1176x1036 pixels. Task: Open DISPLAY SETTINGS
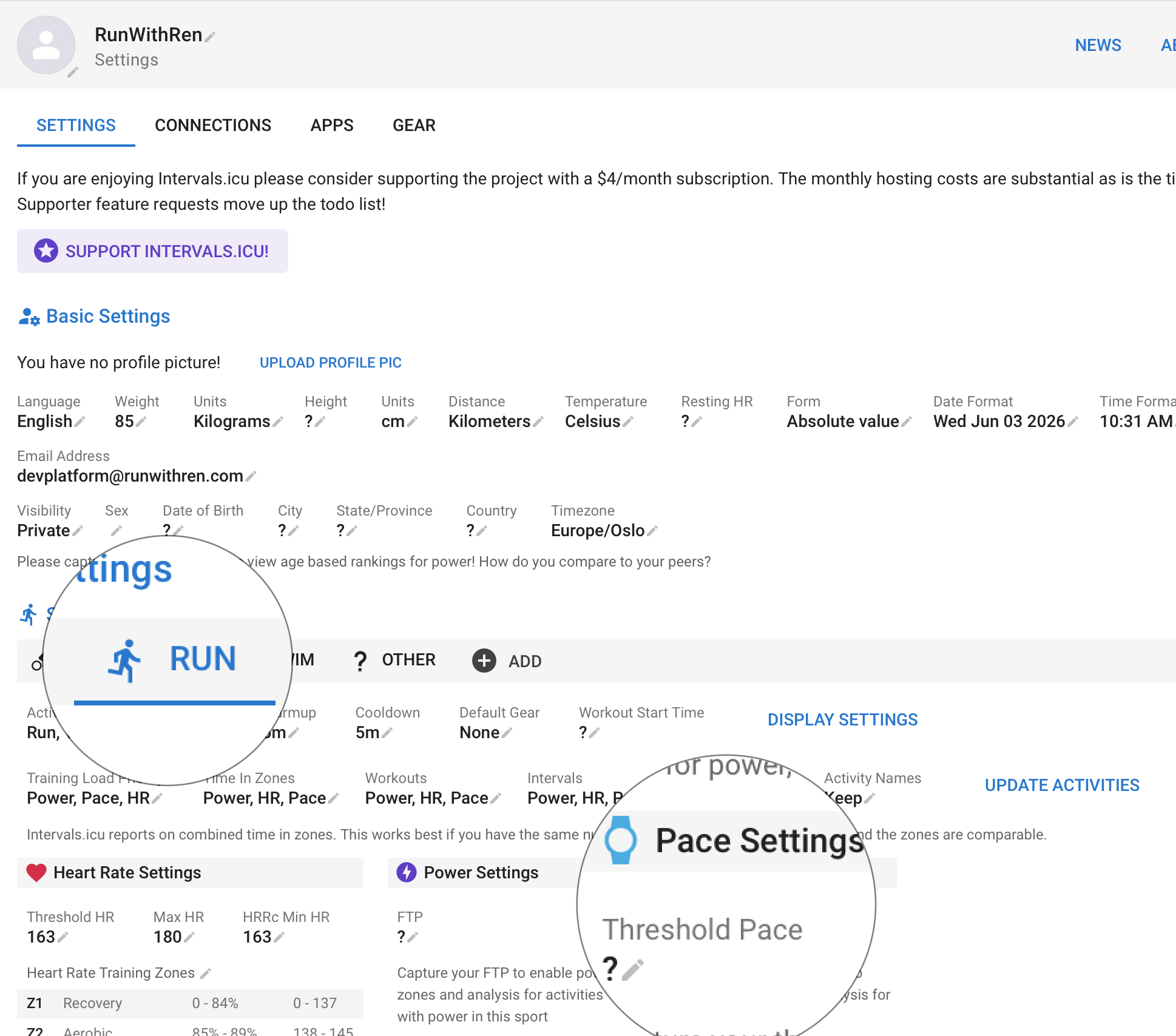(x=842, y=720)
